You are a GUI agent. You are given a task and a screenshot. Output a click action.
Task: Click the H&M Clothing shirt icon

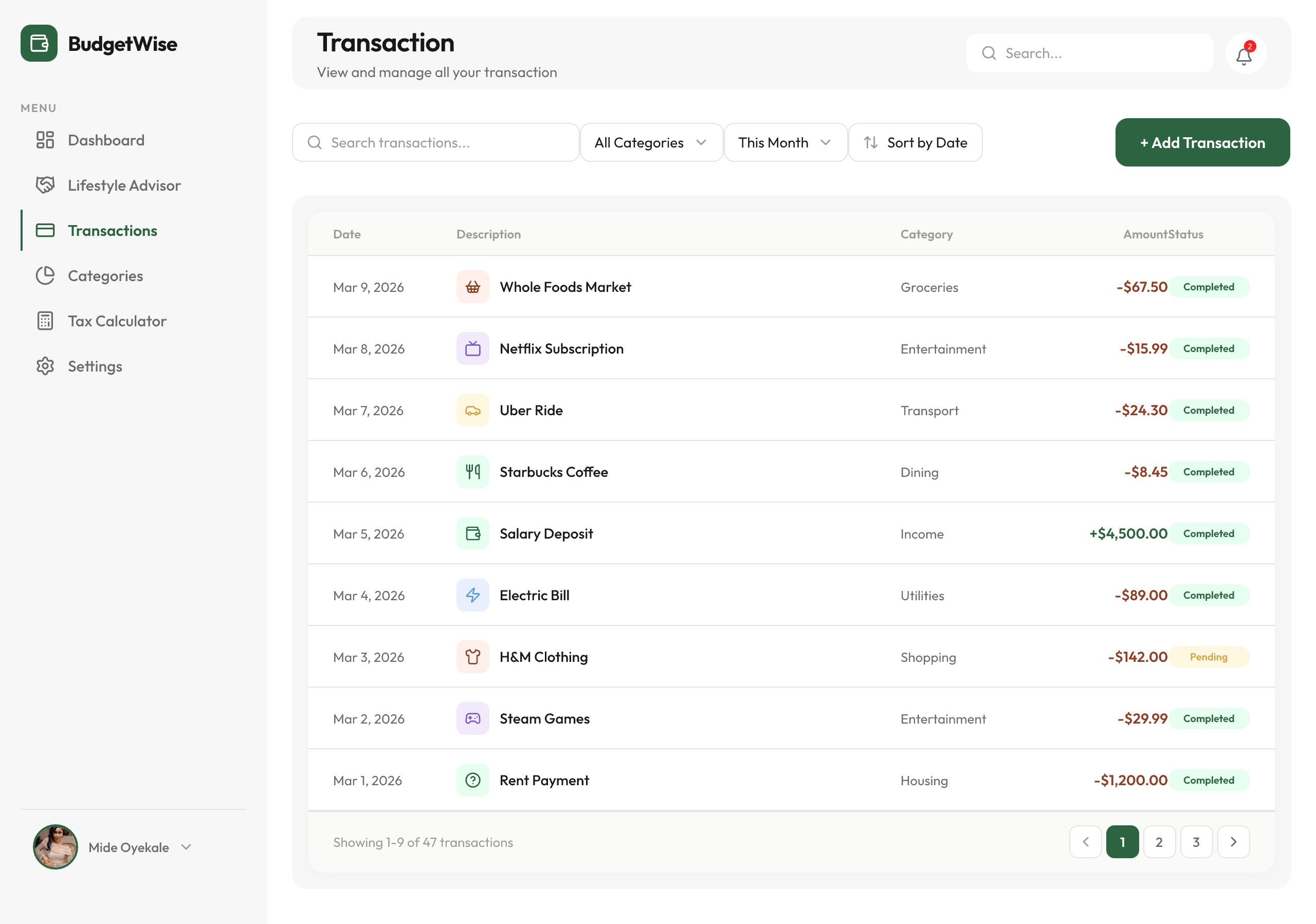(472, 657)
